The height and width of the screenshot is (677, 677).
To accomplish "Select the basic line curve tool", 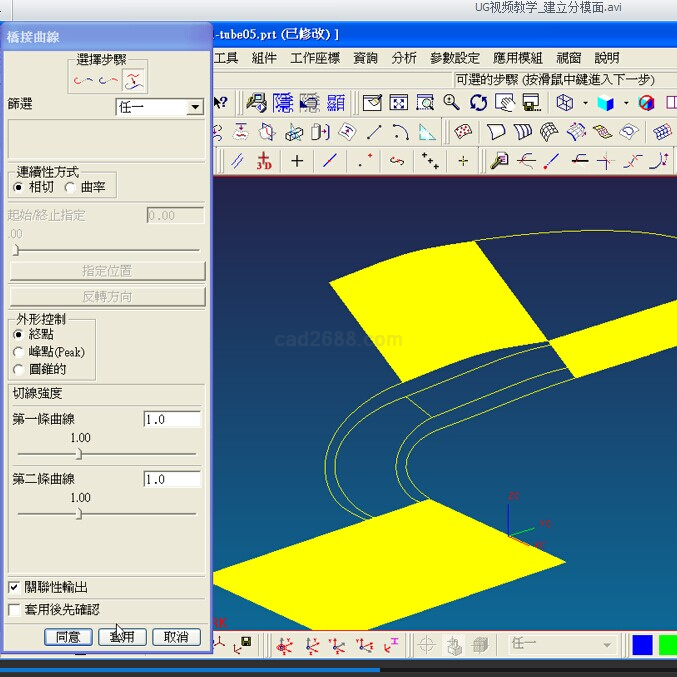I will tap(374, 132).
